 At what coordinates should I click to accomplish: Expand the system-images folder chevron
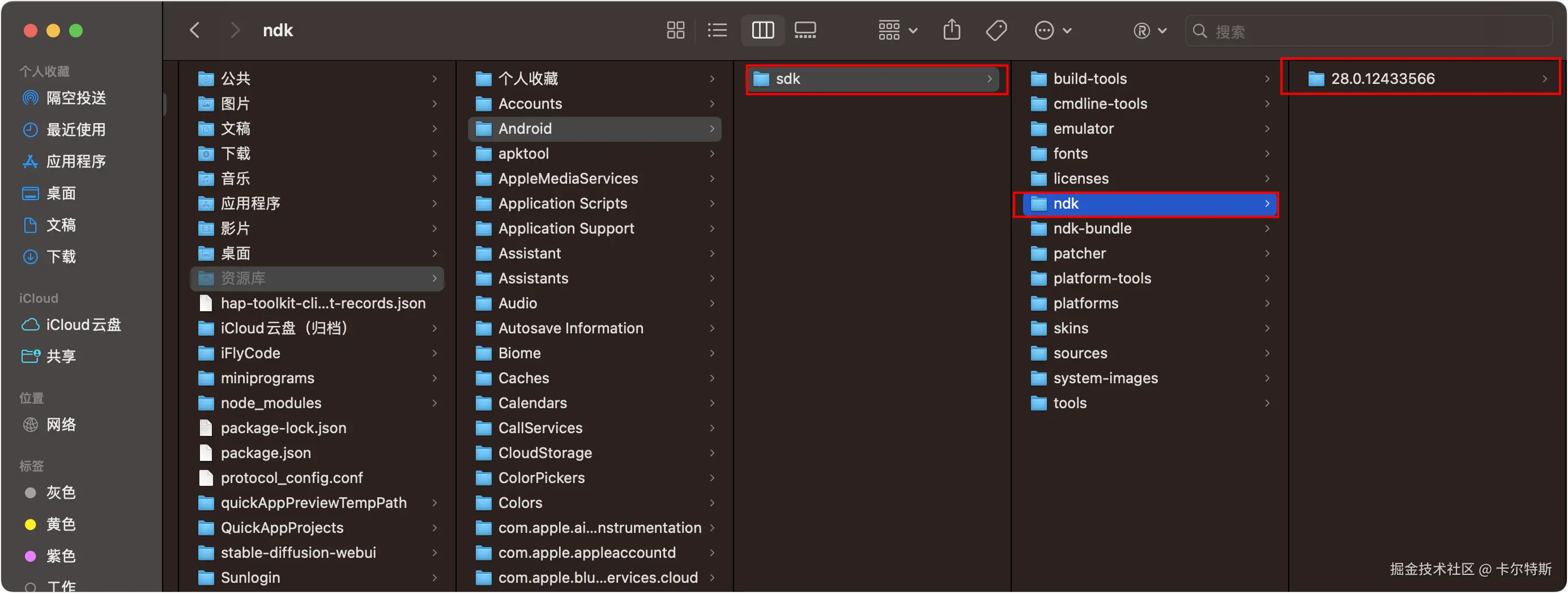1267,379
